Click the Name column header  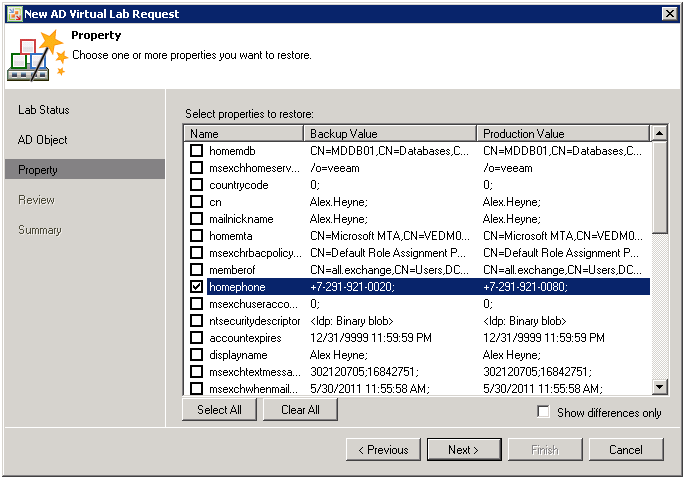244,133
